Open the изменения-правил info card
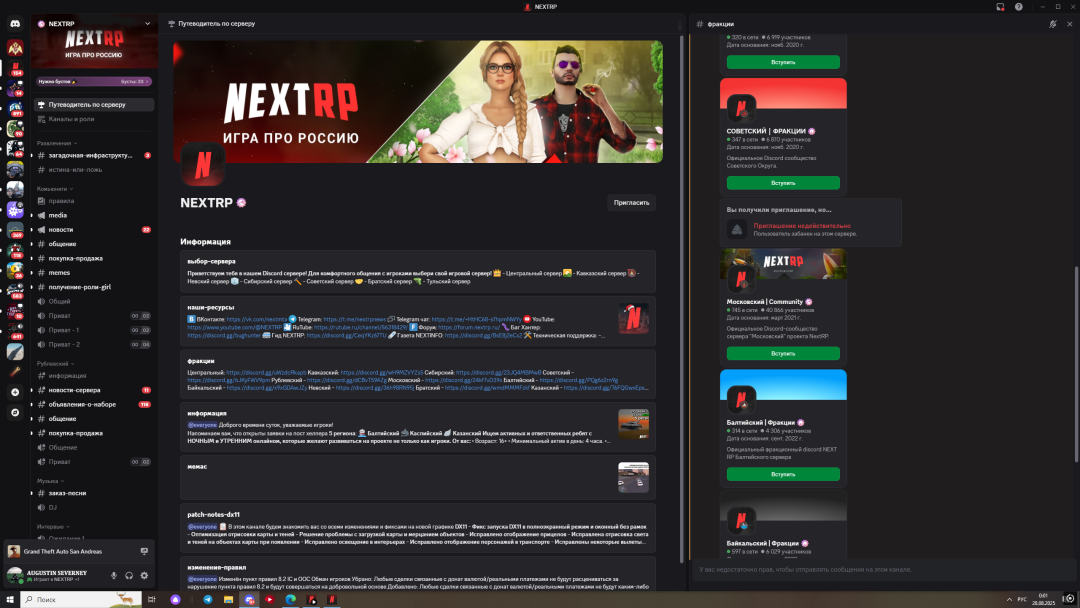The image size is (1080, 608). (418, 574)
